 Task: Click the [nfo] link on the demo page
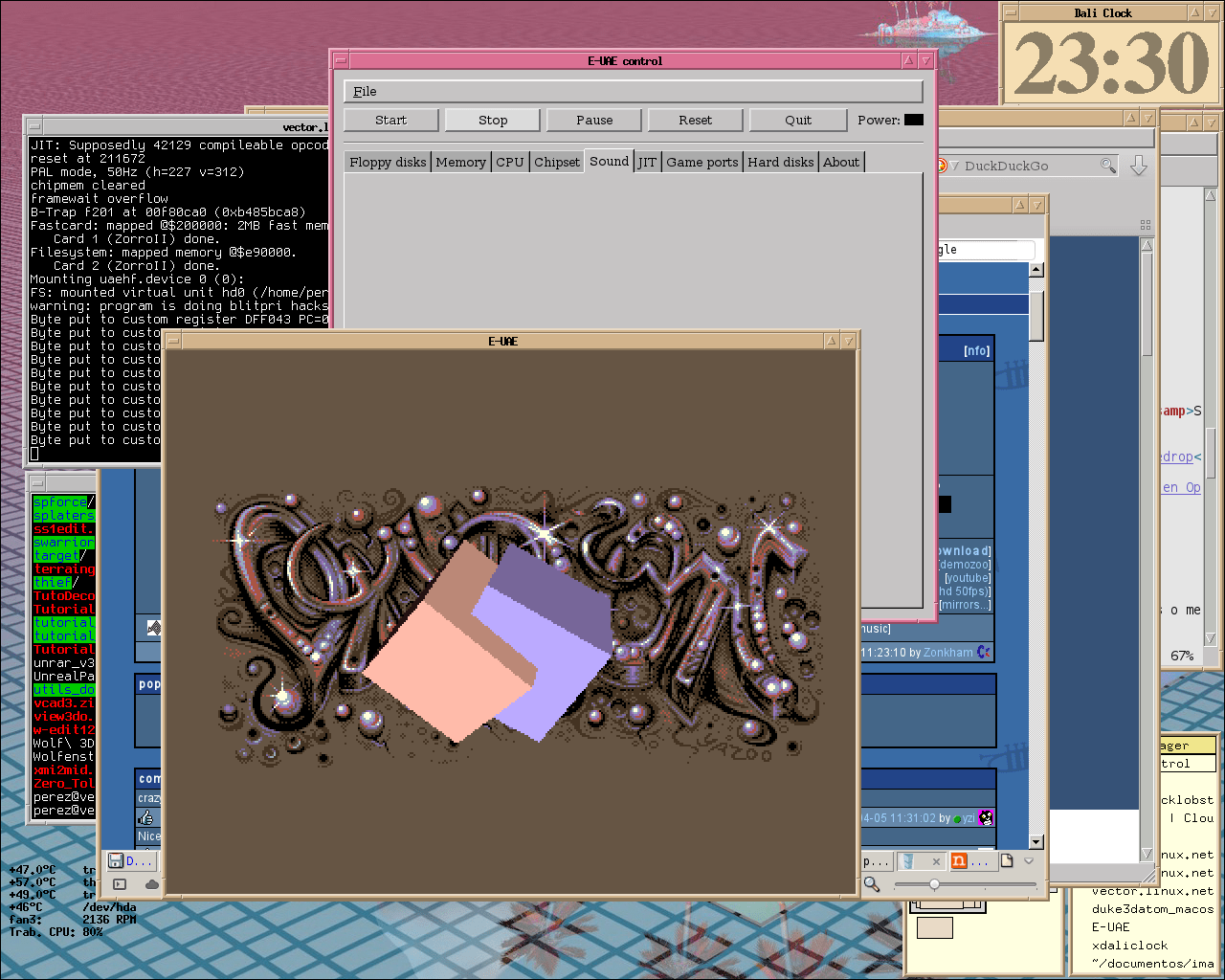point(976,351)
